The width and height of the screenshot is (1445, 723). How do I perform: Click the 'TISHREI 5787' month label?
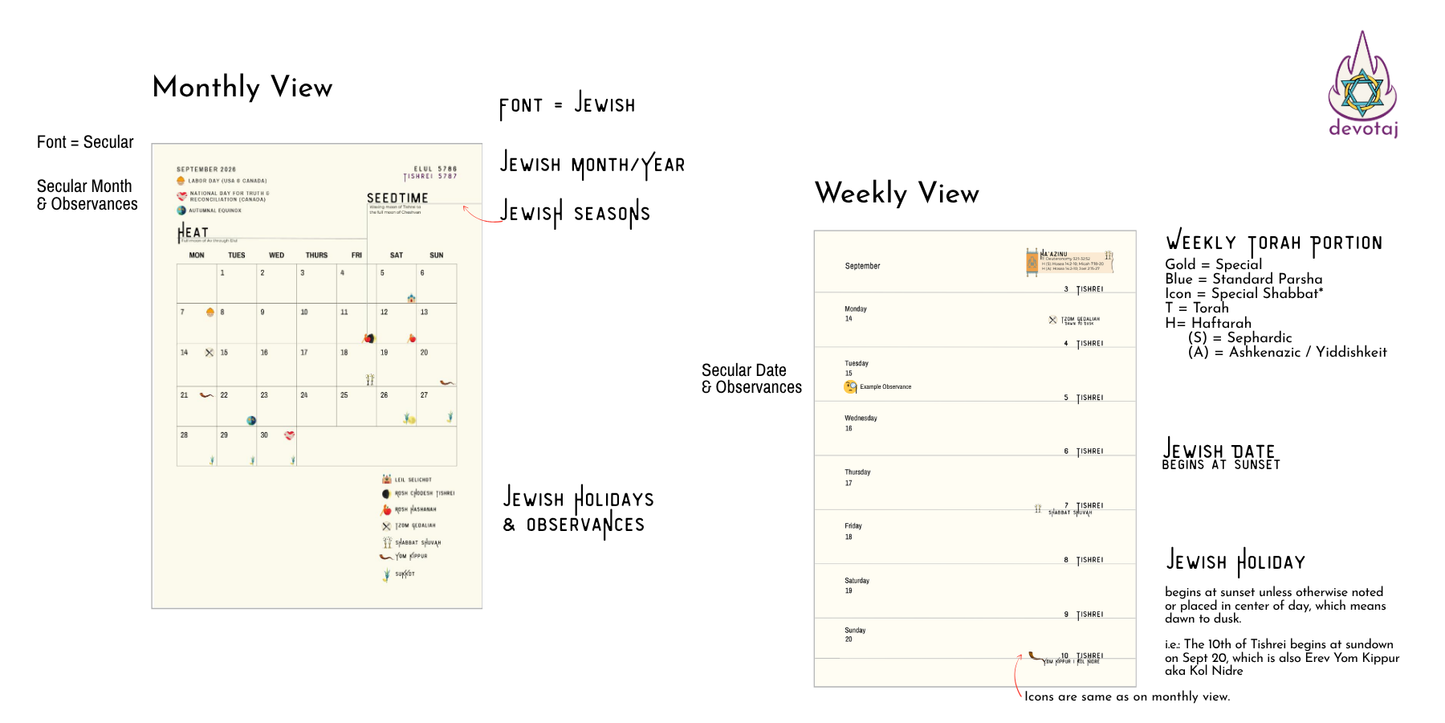tap(431, 176)
